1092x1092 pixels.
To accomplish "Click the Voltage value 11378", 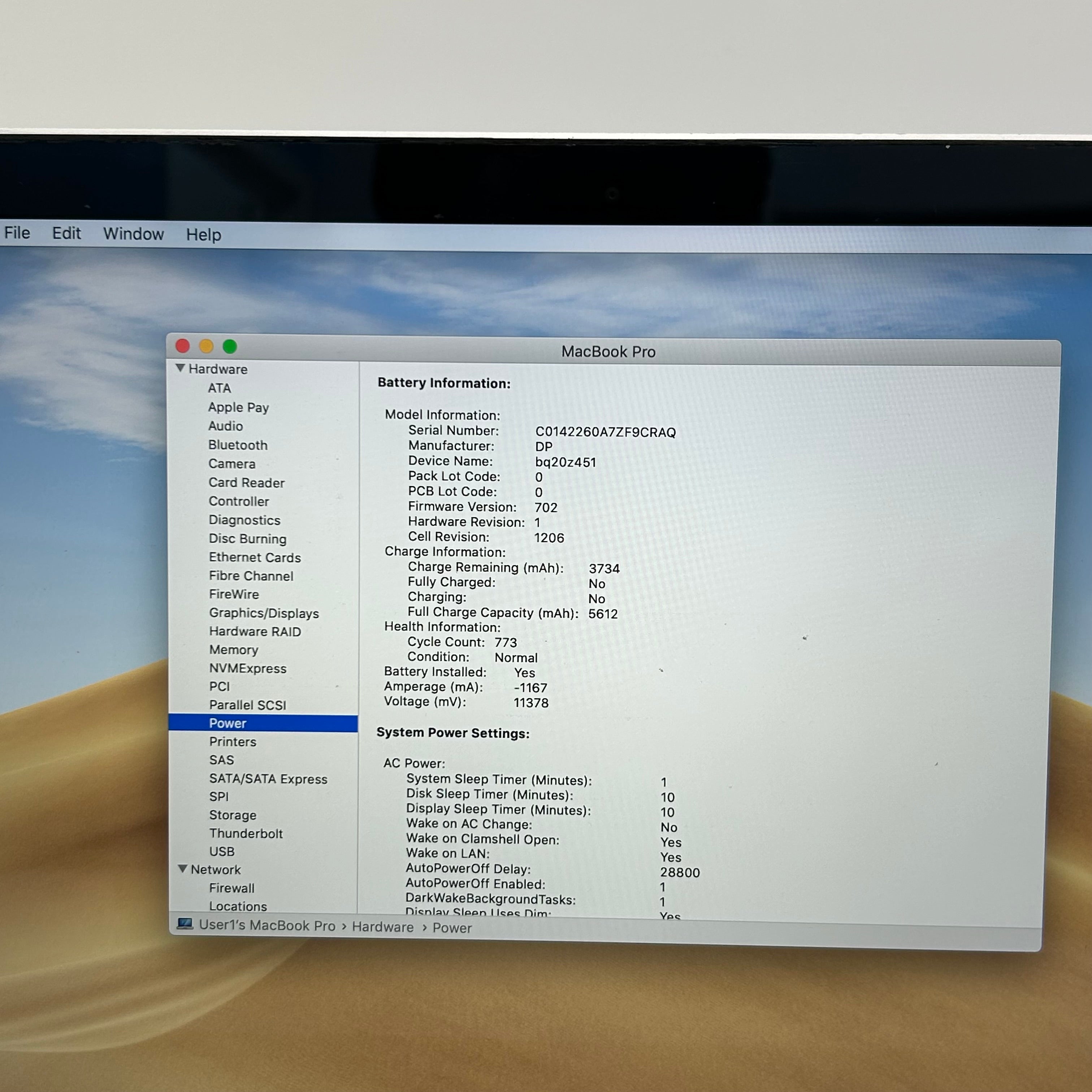I will point(531,703).
